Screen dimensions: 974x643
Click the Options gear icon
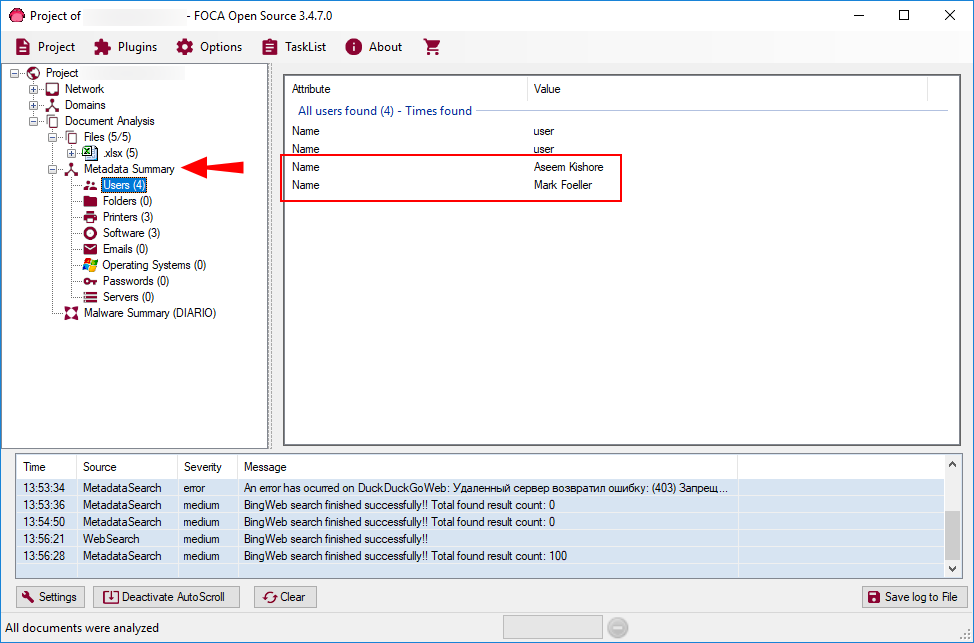[184, 47]
